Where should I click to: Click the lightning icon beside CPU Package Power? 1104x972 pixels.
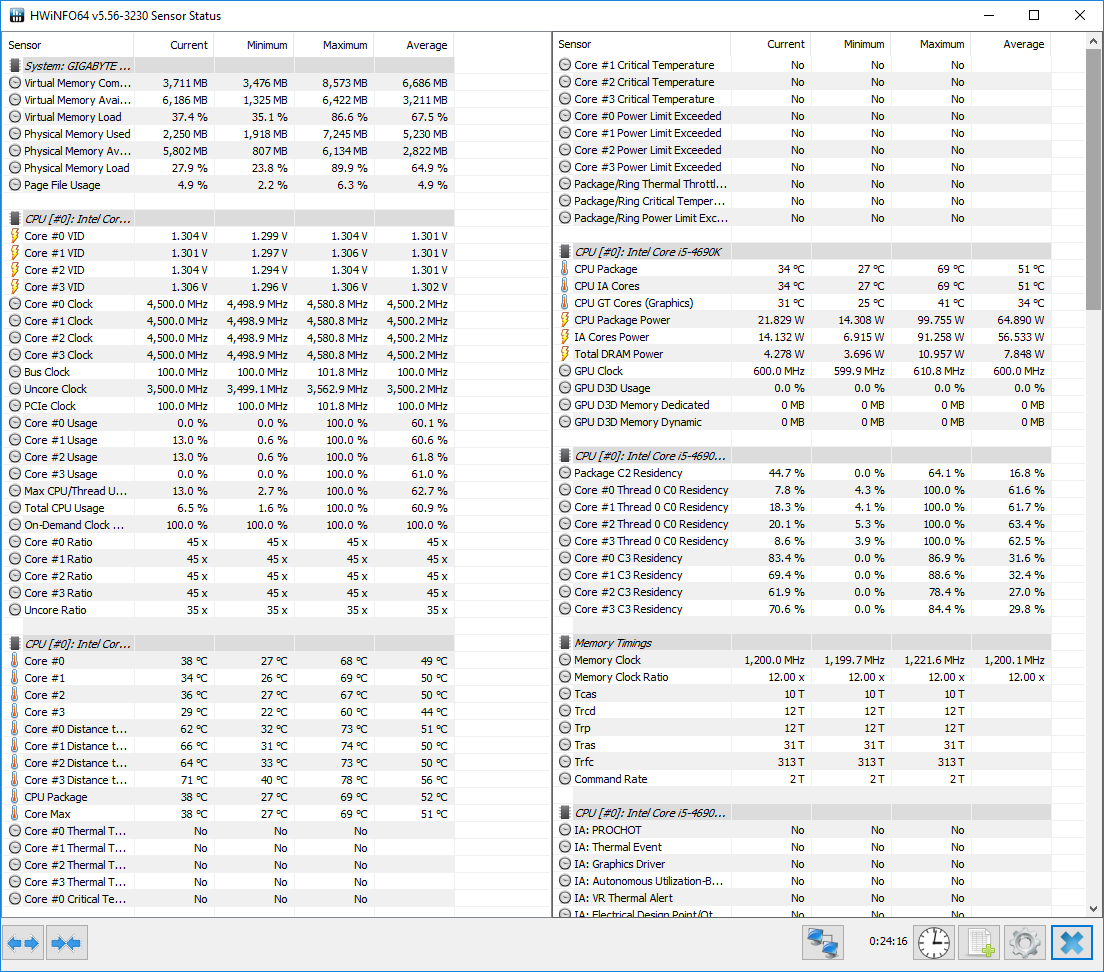pyautogui.click(x=565, y=320)
